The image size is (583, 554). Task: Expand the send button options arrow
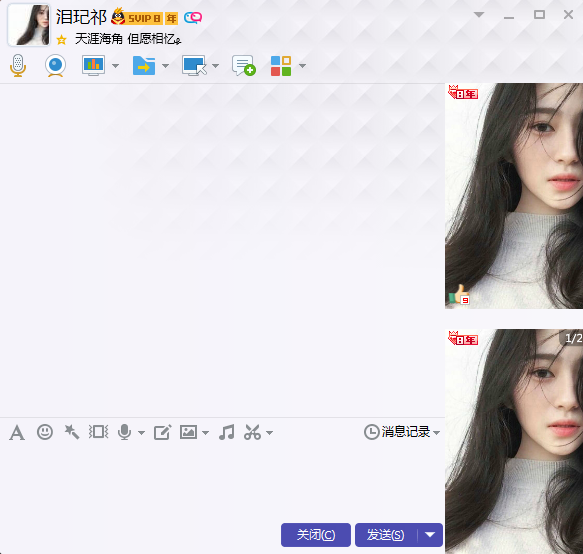pyautogui.click(x=430, y=535)
